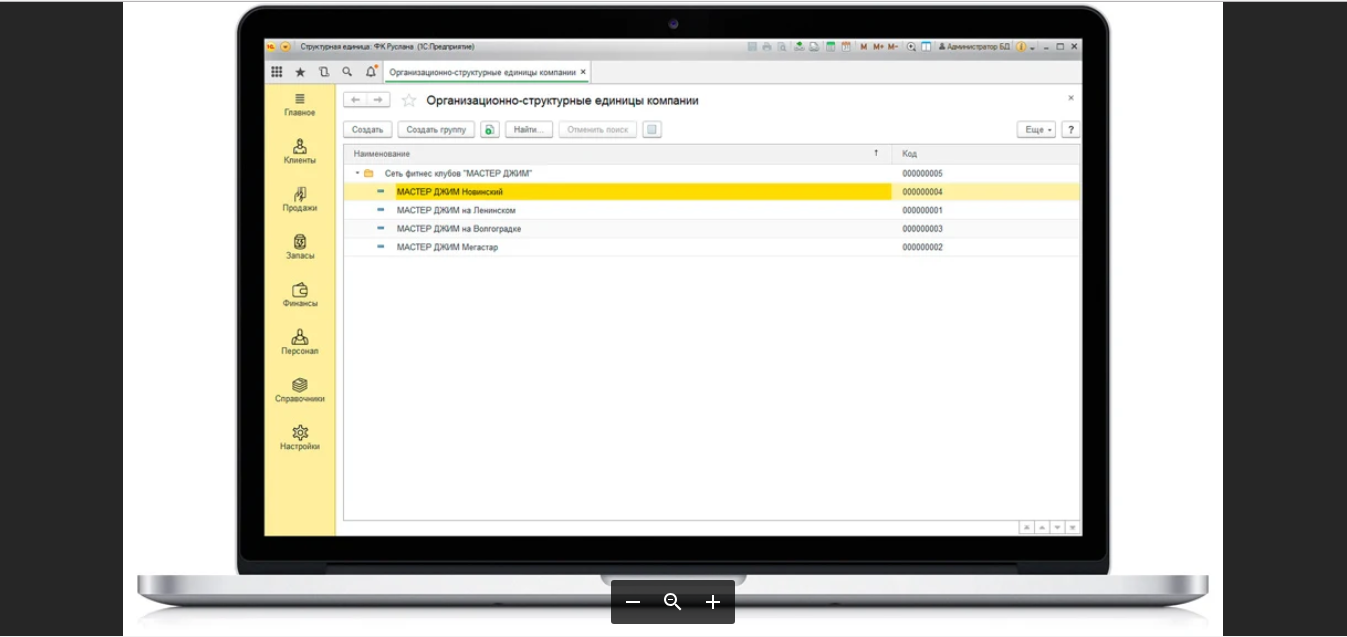Open the yellow info icon
This screenshot has height=637, width=1347.
click(x=1020, y=47)
